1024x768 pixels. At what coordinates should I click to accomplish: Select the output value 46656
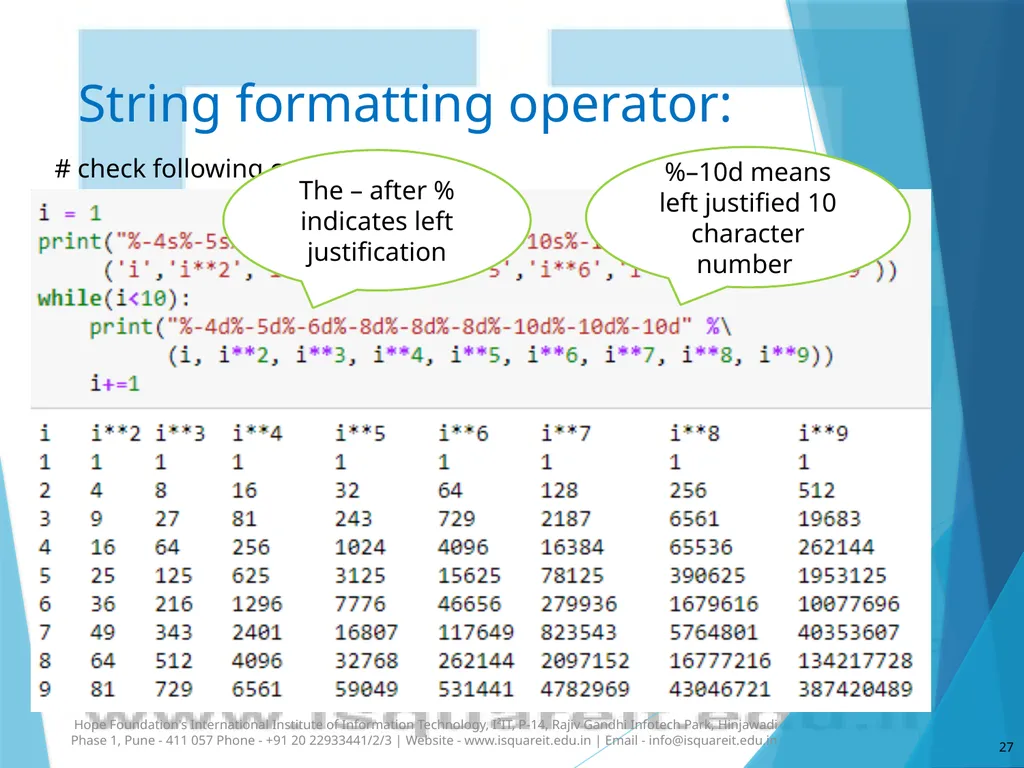click(470, 604)
